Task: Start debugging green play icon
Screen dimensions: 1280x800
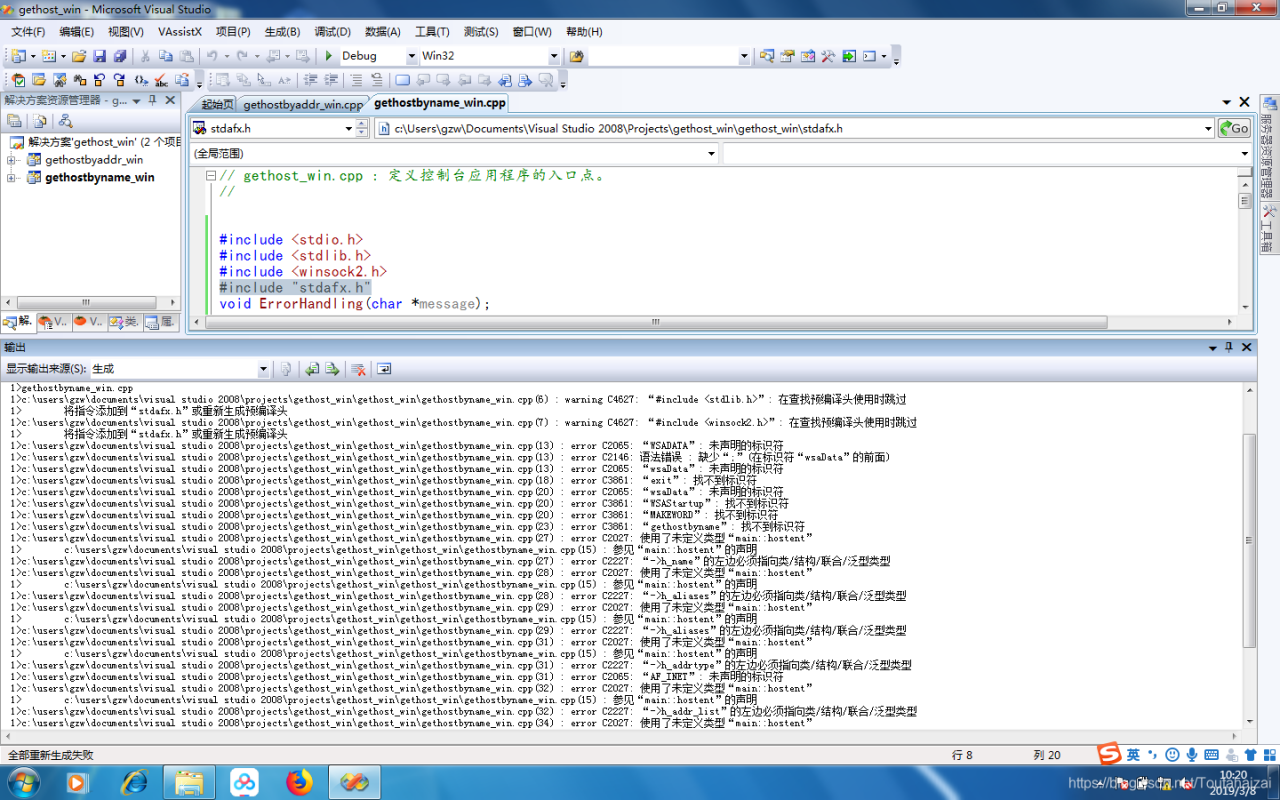Action: tap(328, 56)
